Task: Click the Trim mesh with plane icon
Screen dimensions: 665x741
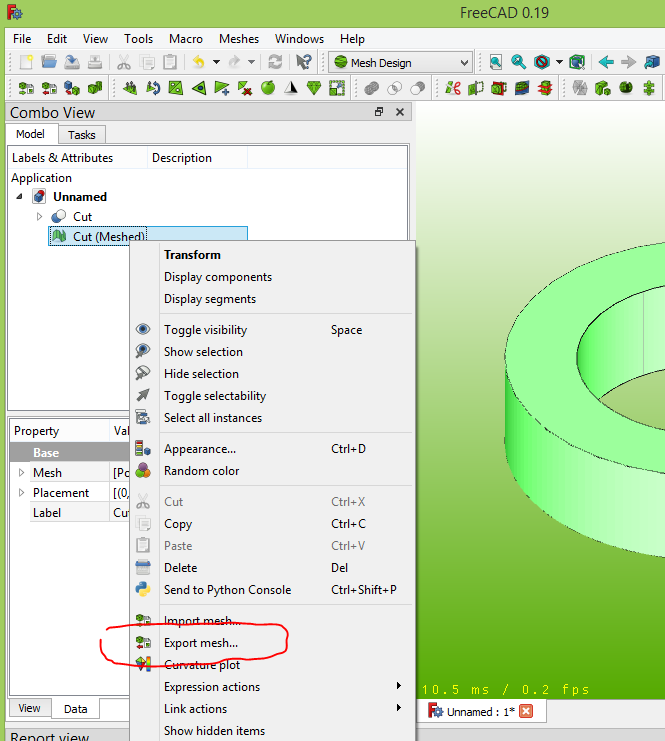Action: (x=476, y=88)
